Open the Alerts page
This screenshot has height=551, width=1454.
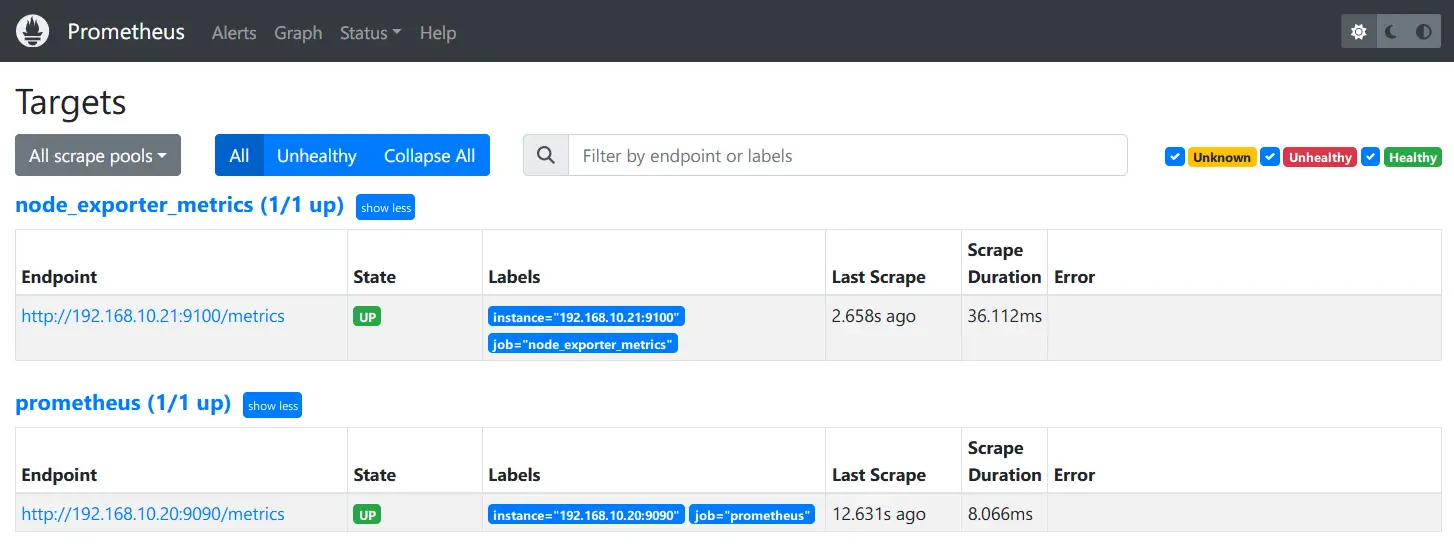(234, 33)
